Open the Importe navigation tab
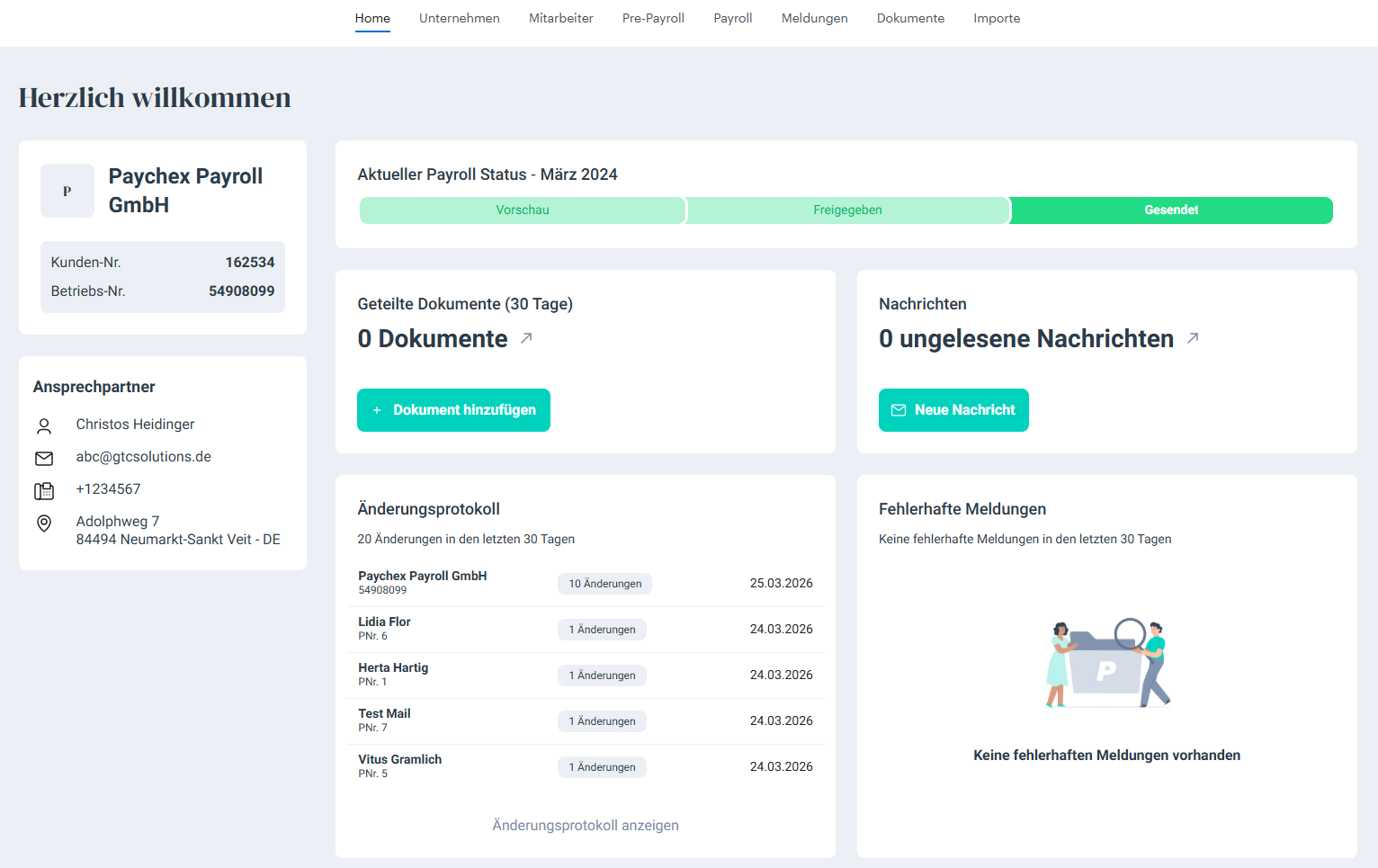 [x=997, y=18]
